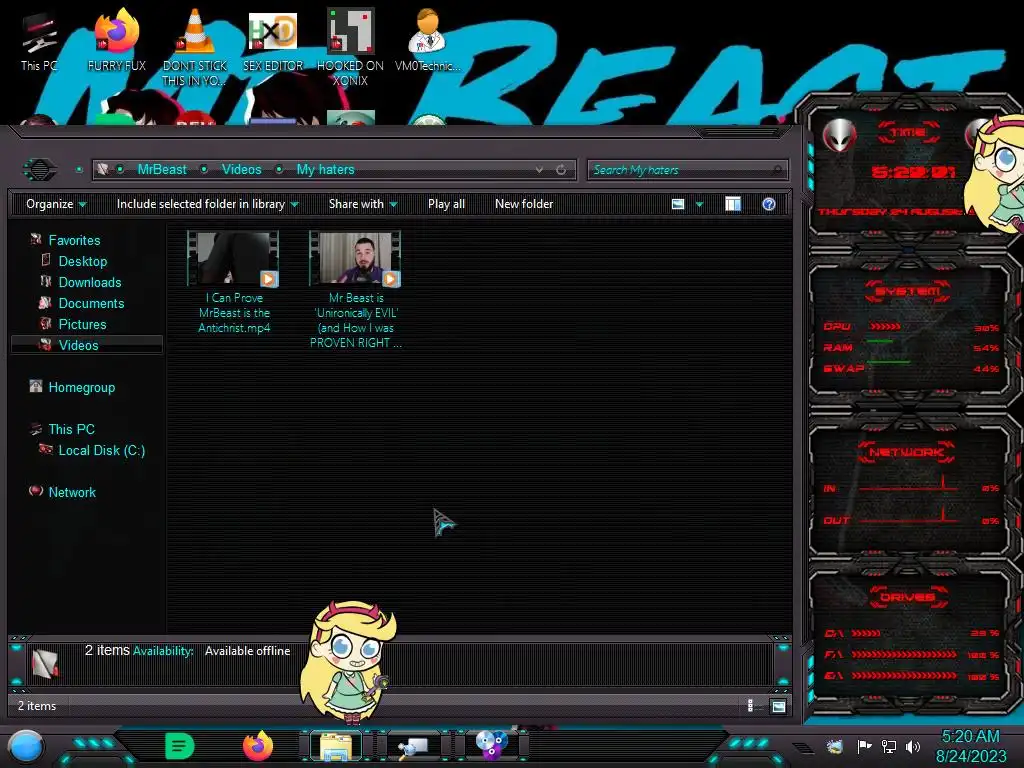Select the Unironically EVIL video thumbnail
1024x768 pixels.
(355, 259)
